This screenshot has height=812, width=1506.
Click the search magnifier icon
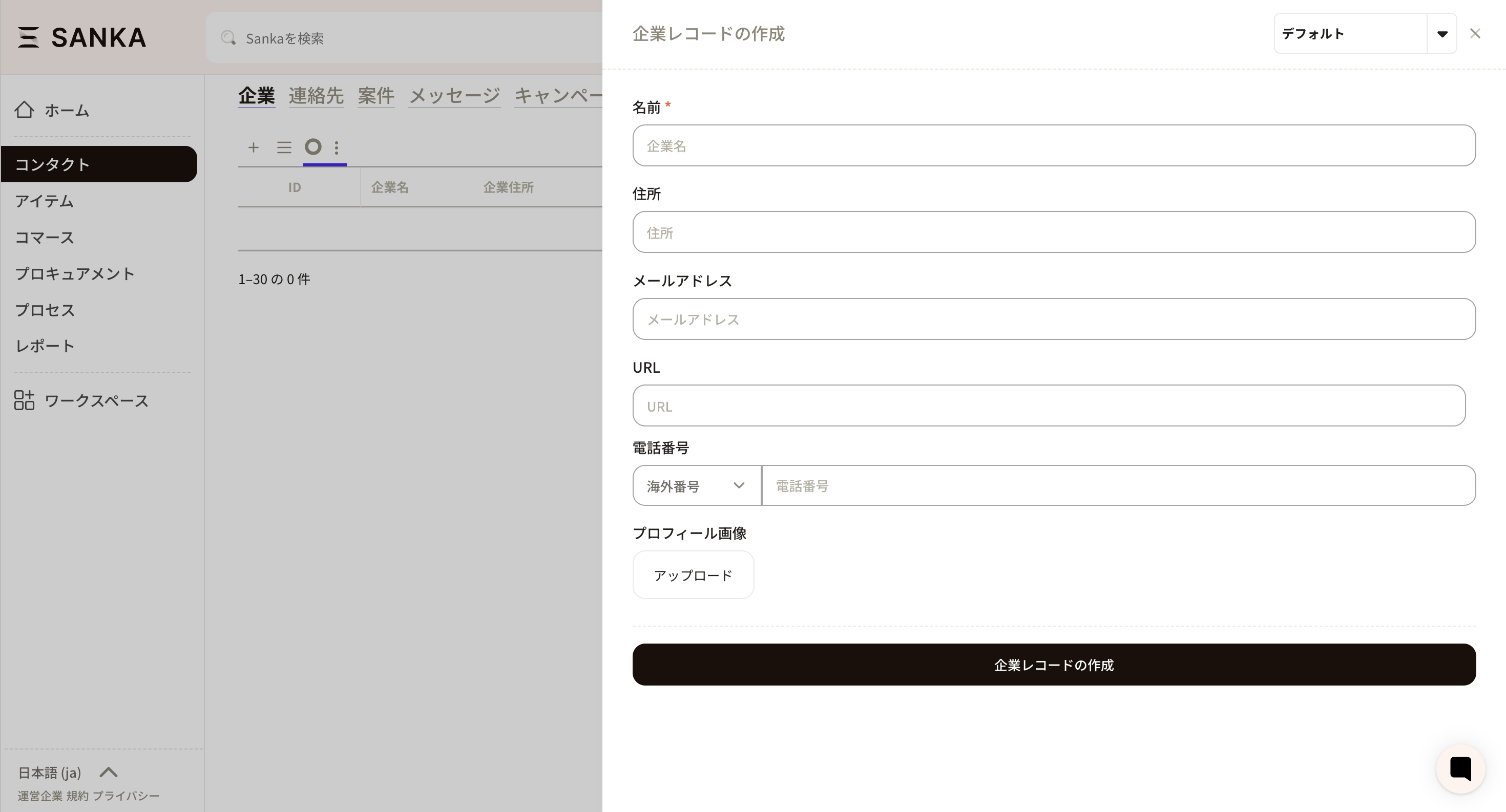[228, 38]
